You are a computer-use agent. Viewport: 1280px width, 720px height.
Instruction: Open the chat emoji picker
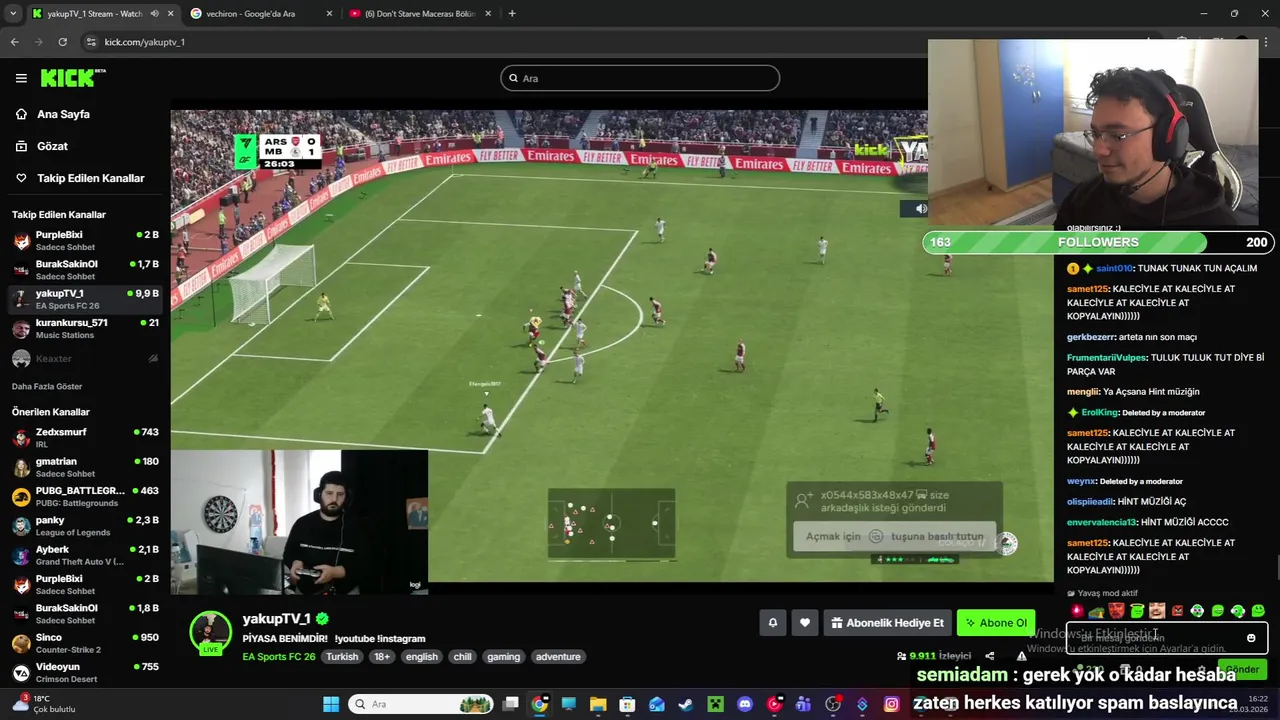pyautogui.click(x=1251, y=638)
